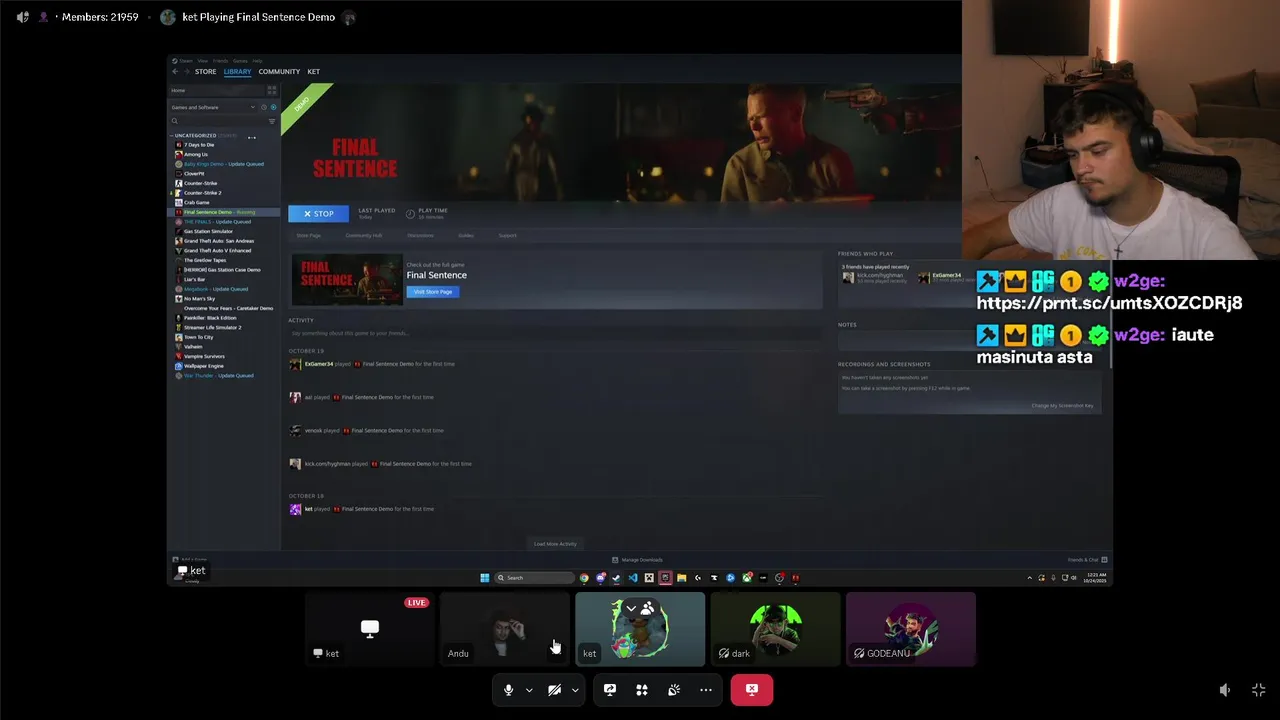Click the library grid view icon

[x=272, y=90]
